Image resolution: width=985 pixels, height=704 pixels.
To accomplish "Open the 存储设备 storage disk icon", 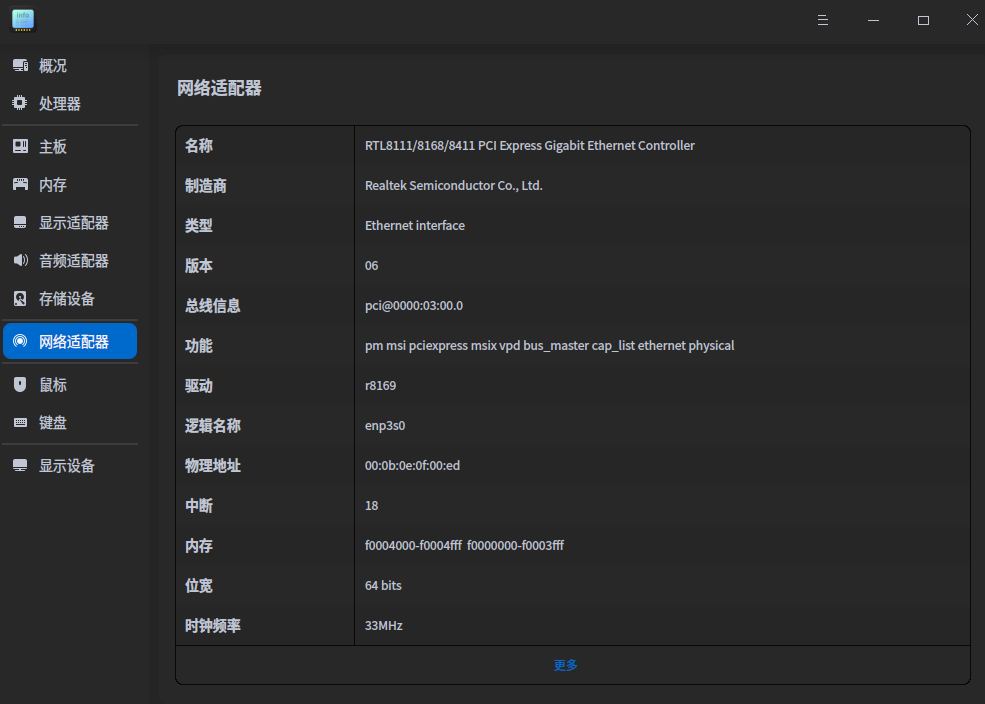I will [20, 299].
